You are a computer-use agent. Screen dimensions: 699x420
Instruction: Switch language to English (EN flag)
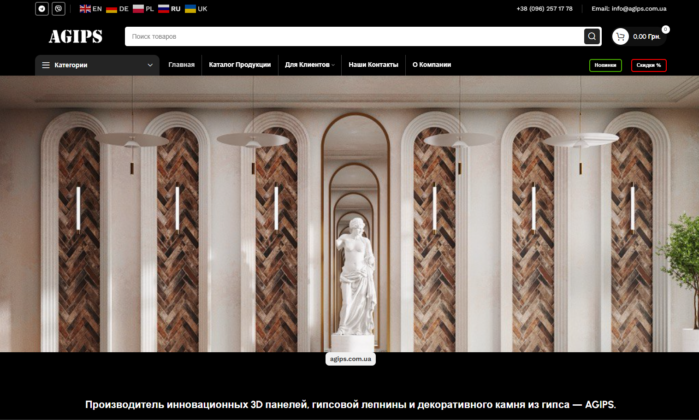[91, 9]
